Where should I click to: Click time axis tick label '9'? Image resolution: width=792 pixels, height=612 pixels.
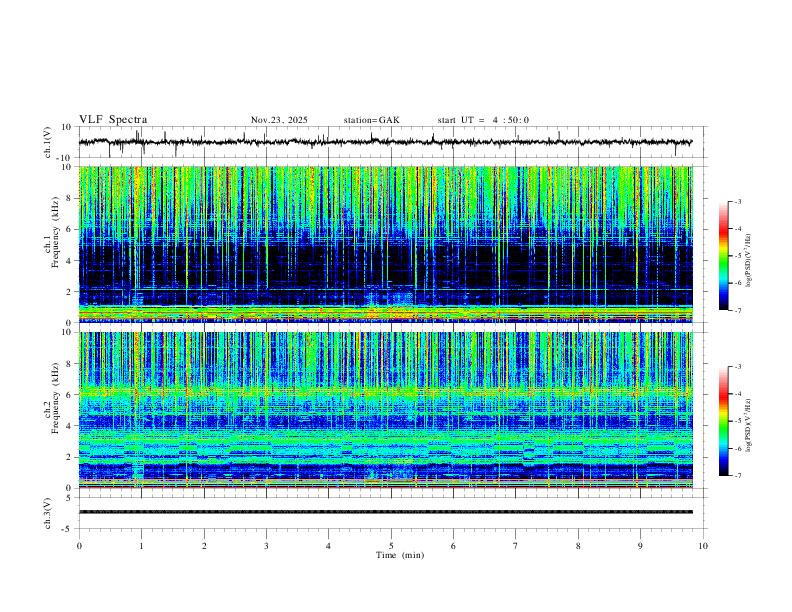coord(640,546)
